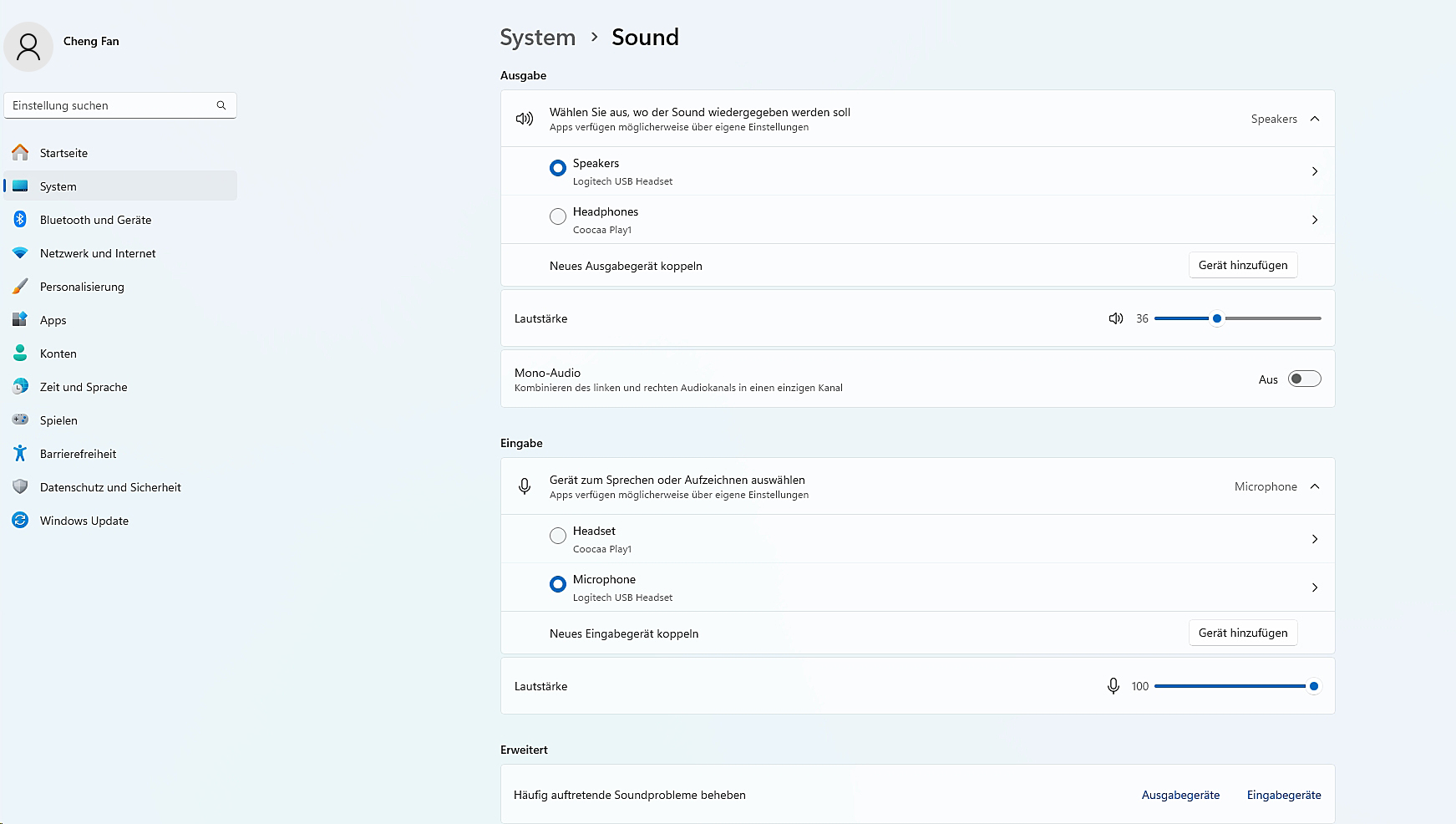Click the Personalisierung paintbrush icon
The height and width of the screenshot is (824, 1456).
pos(20,286)
